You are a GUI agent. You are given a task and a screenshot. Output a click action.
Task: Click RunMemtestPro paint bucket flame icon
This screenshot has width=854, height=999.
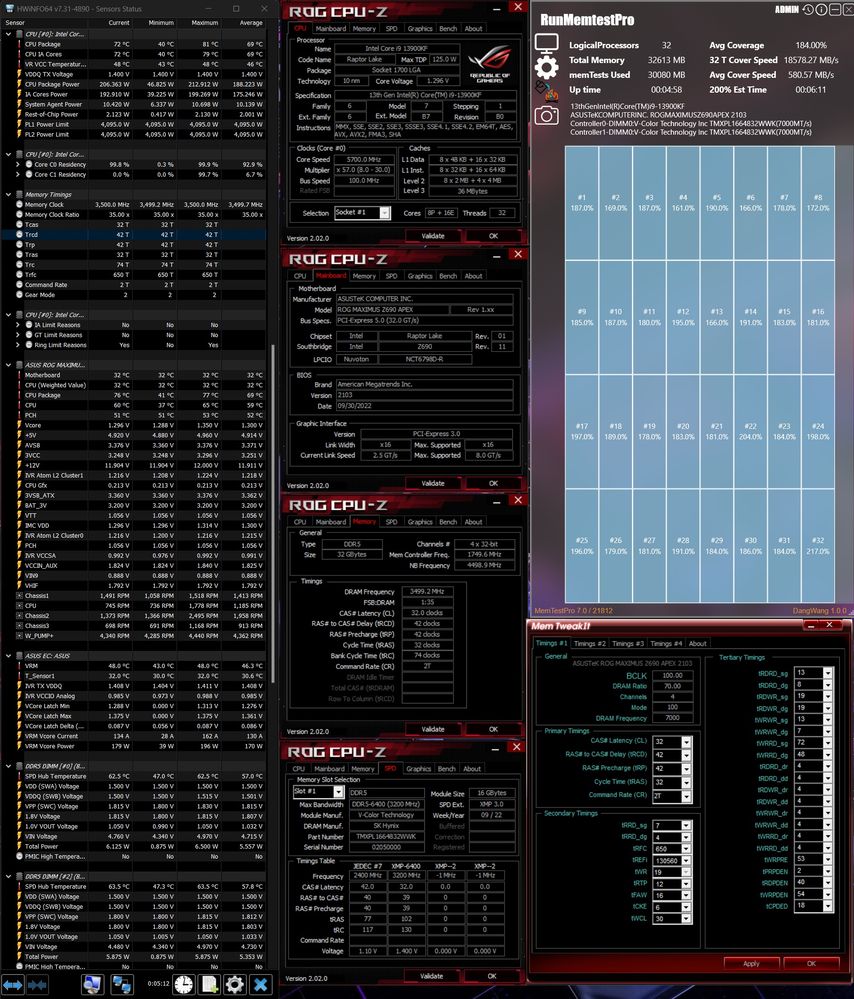pyautogui.click(x=547, y=91)
